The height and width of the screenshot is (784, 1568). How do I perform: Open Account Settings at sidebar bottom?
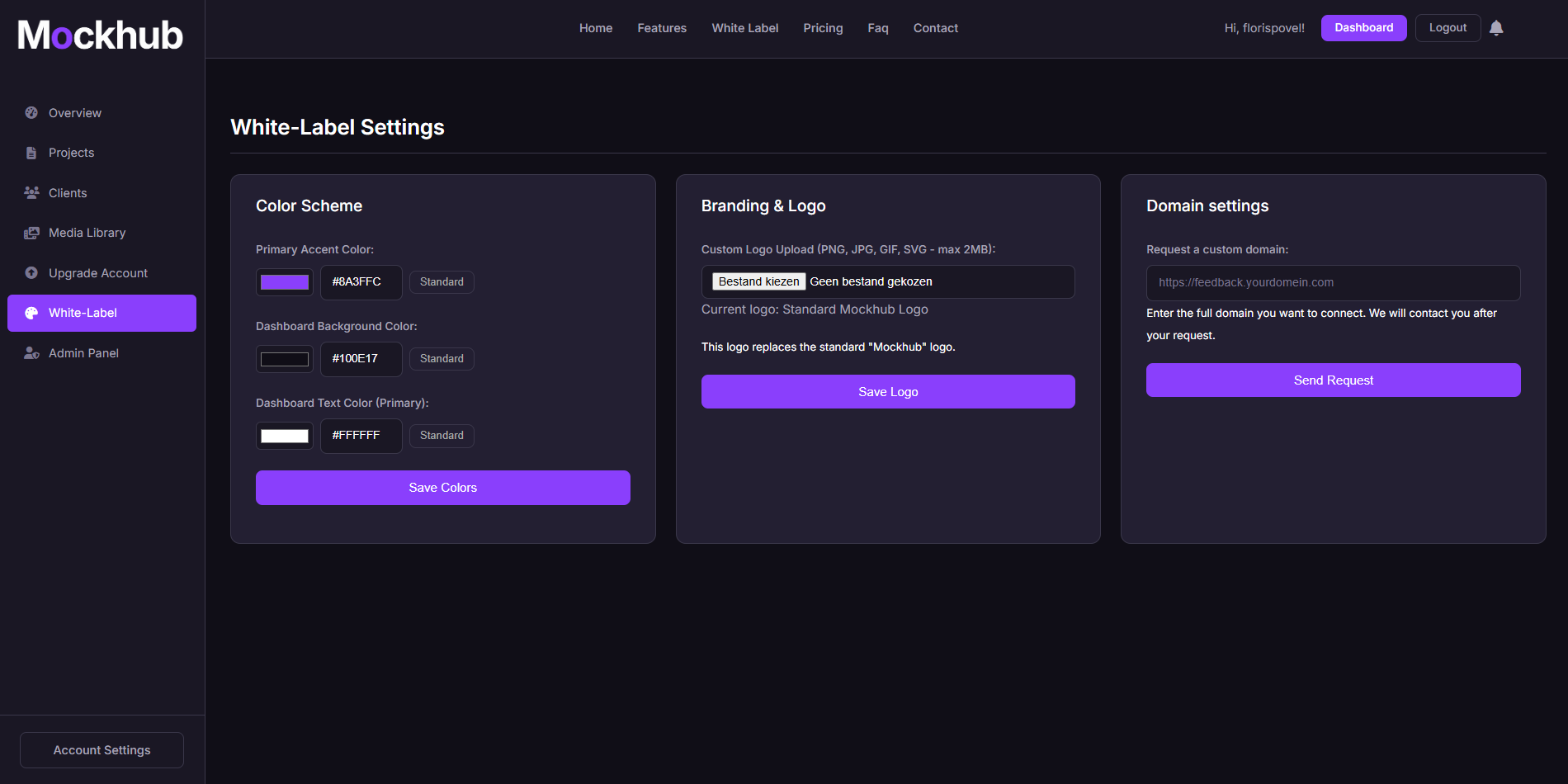point(102,750)
